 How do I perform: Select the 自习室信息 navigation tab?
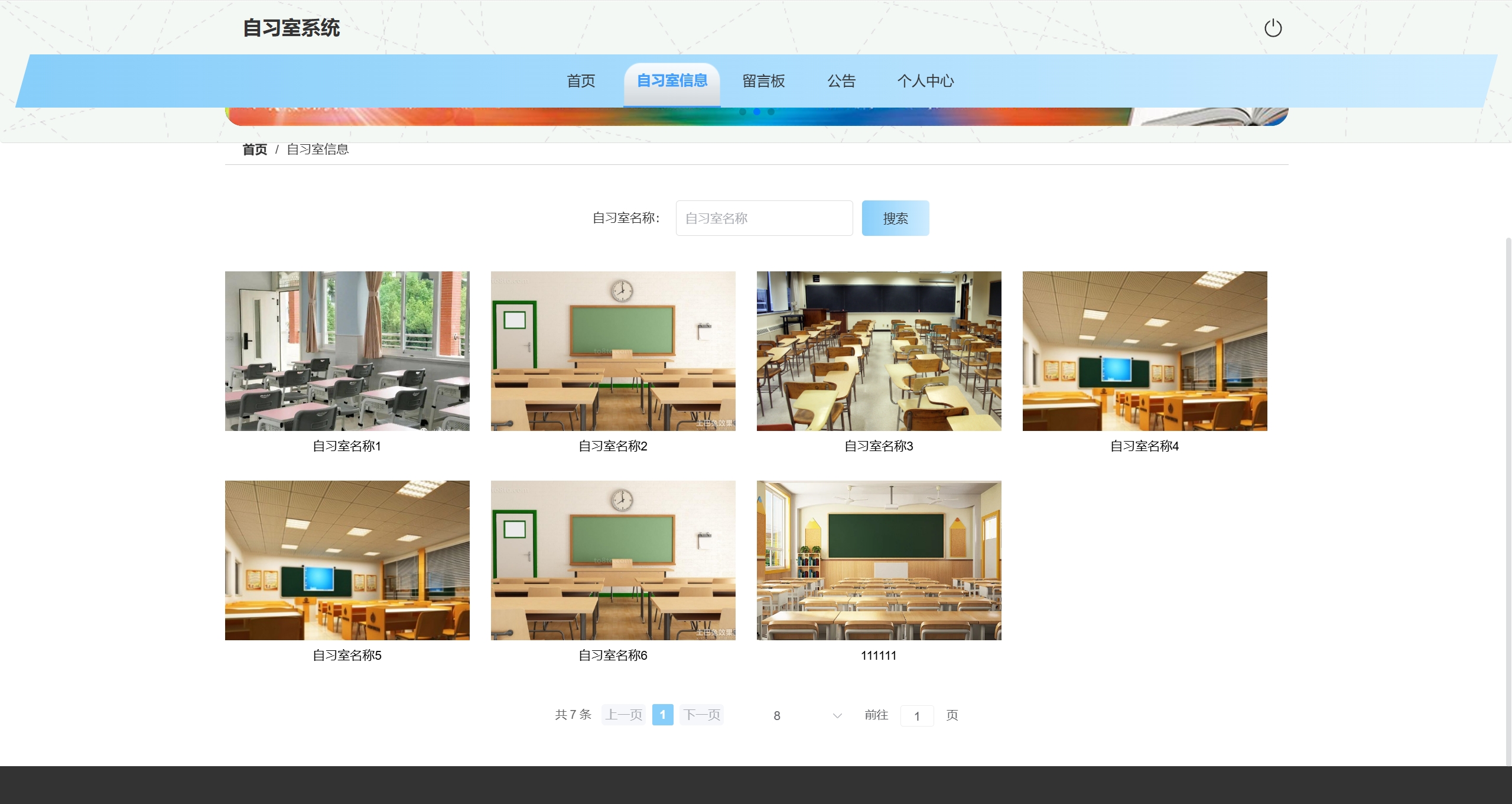(x=672, y=81)
